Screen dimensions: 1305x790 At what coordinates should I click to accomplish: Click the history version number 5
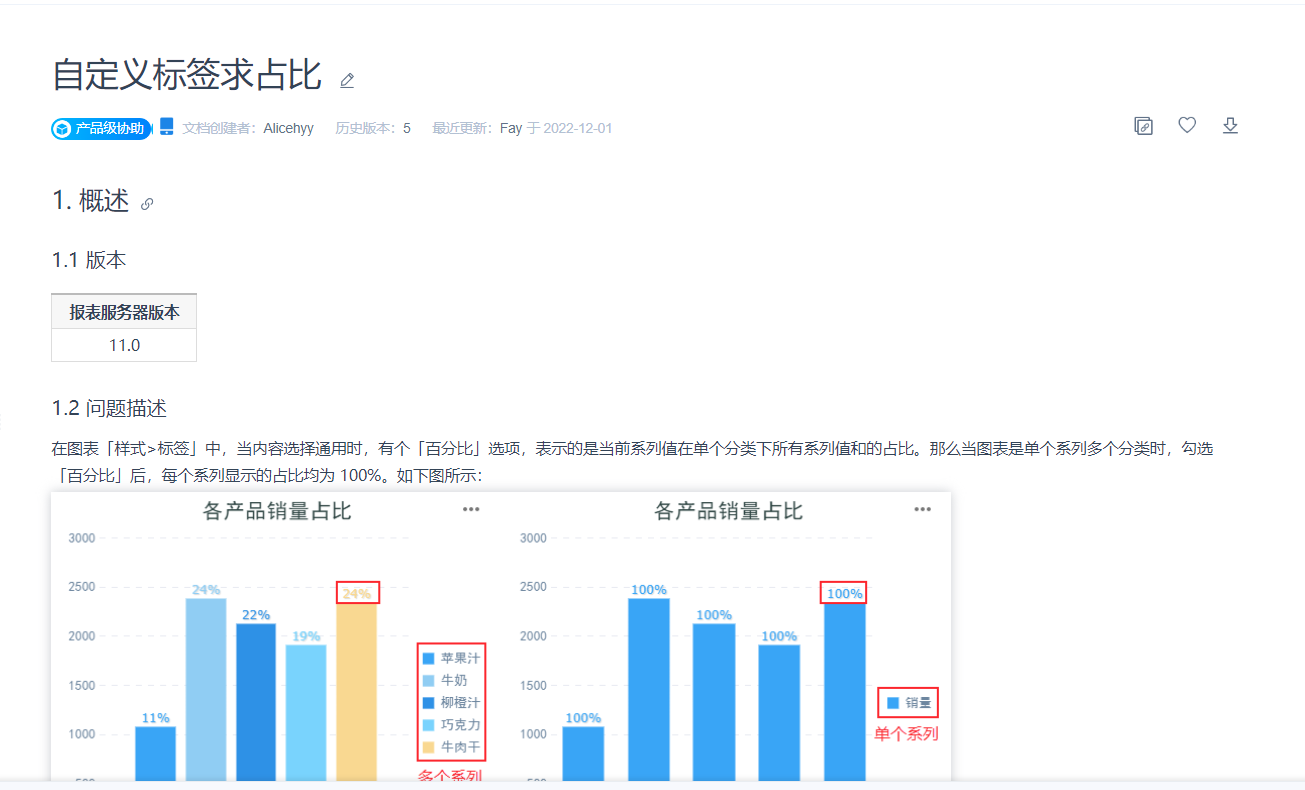tap(407, 128)
